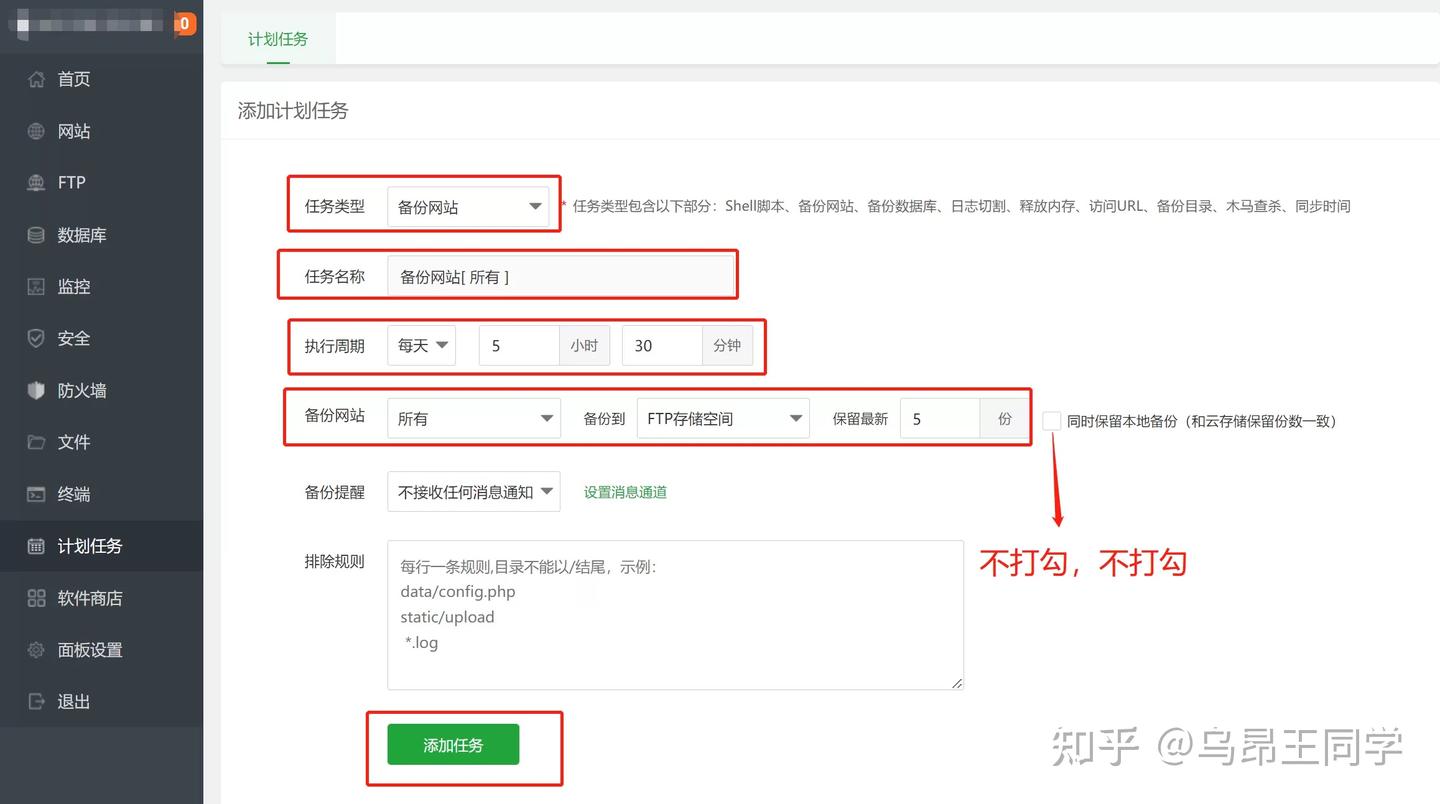
Task: Click the logout icon in the sidebar
Action: coord(36,702)
